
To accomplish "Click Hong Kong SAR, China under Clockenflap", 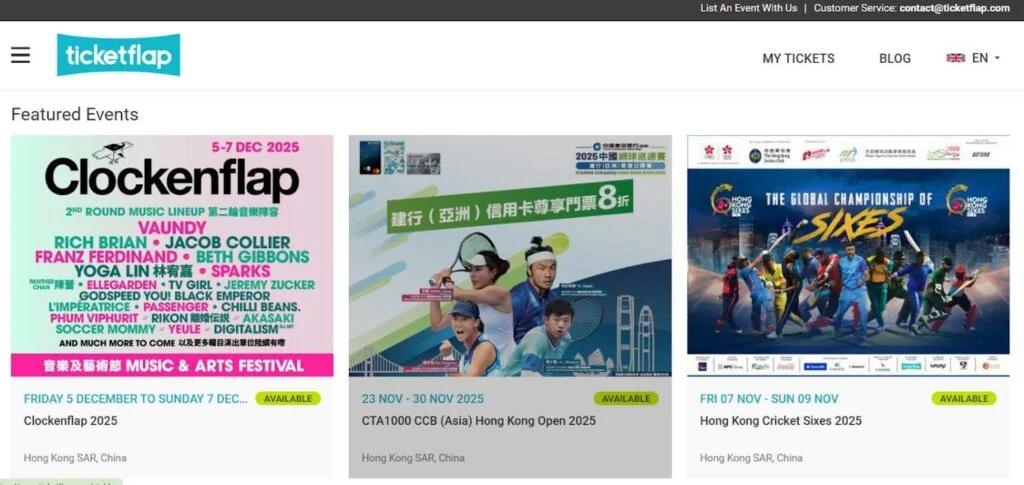I will pos(75,458).
